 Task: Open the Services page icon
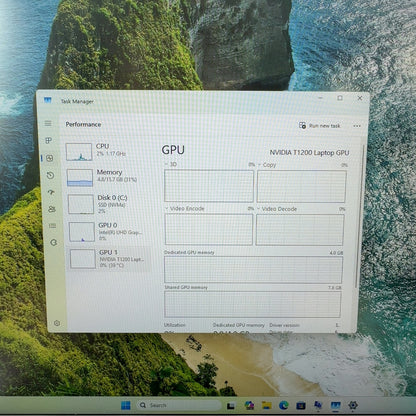pos(54,242)
